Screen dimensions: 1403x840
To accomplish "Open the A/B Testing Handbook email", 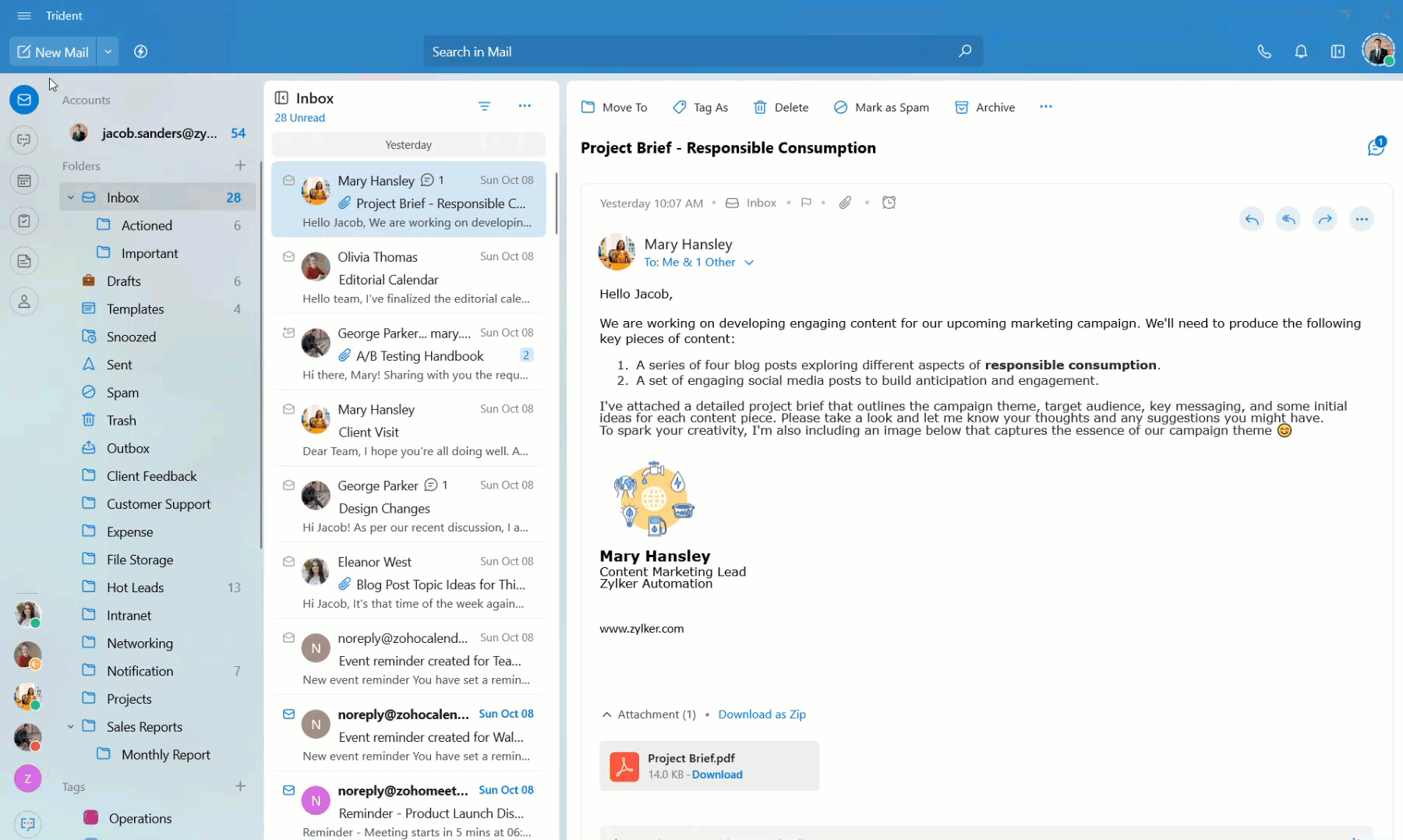I will [408, 354].
